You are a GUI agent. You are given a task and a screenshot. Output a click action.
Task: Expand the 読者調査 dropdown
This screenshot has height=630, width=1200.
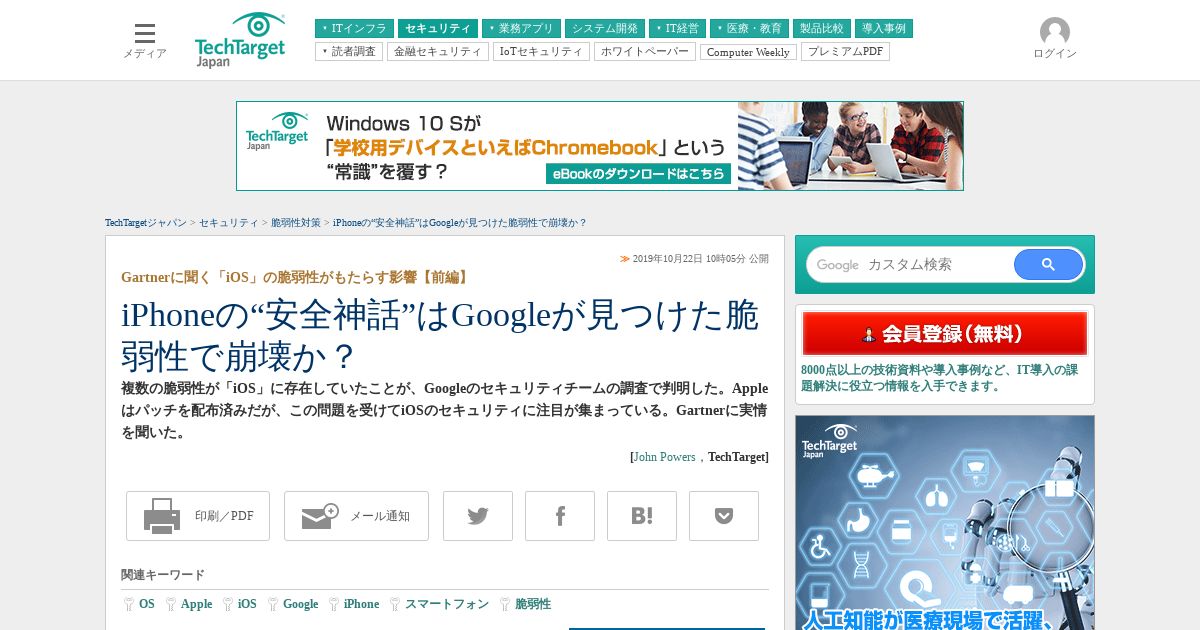[349, 52]
